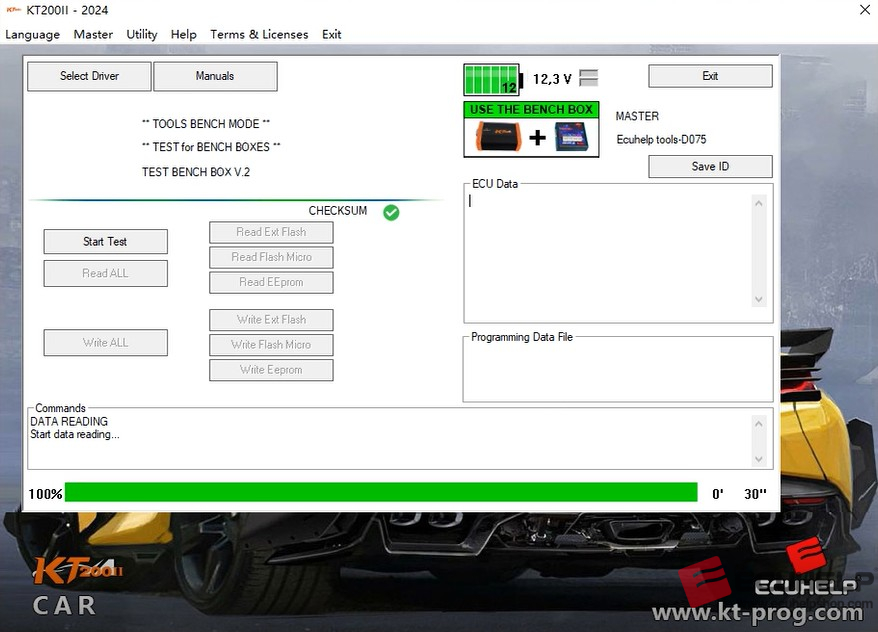Screen dimensions: 878x632
Task: Click the TEST for BENCH BOXES text
Action: coord(211,147)
